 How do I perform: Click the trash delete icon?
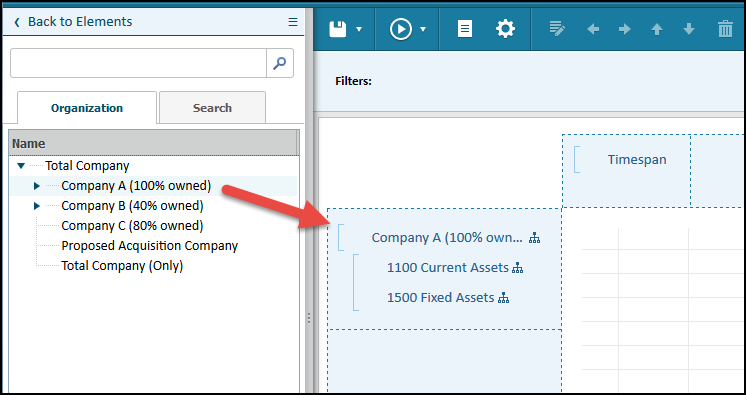pos(725,29)
